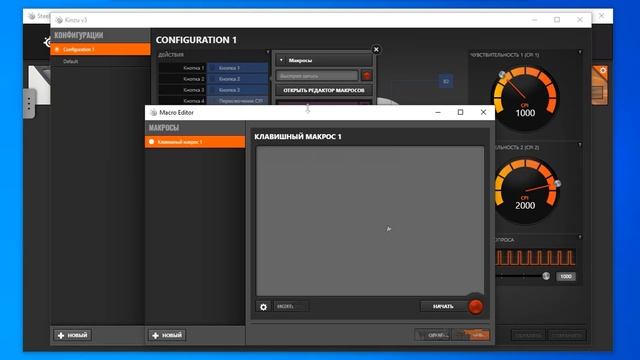This screenshot has width=640, height=360.
Task: Open macro settings via the gear icon
Action: point(263,307)
